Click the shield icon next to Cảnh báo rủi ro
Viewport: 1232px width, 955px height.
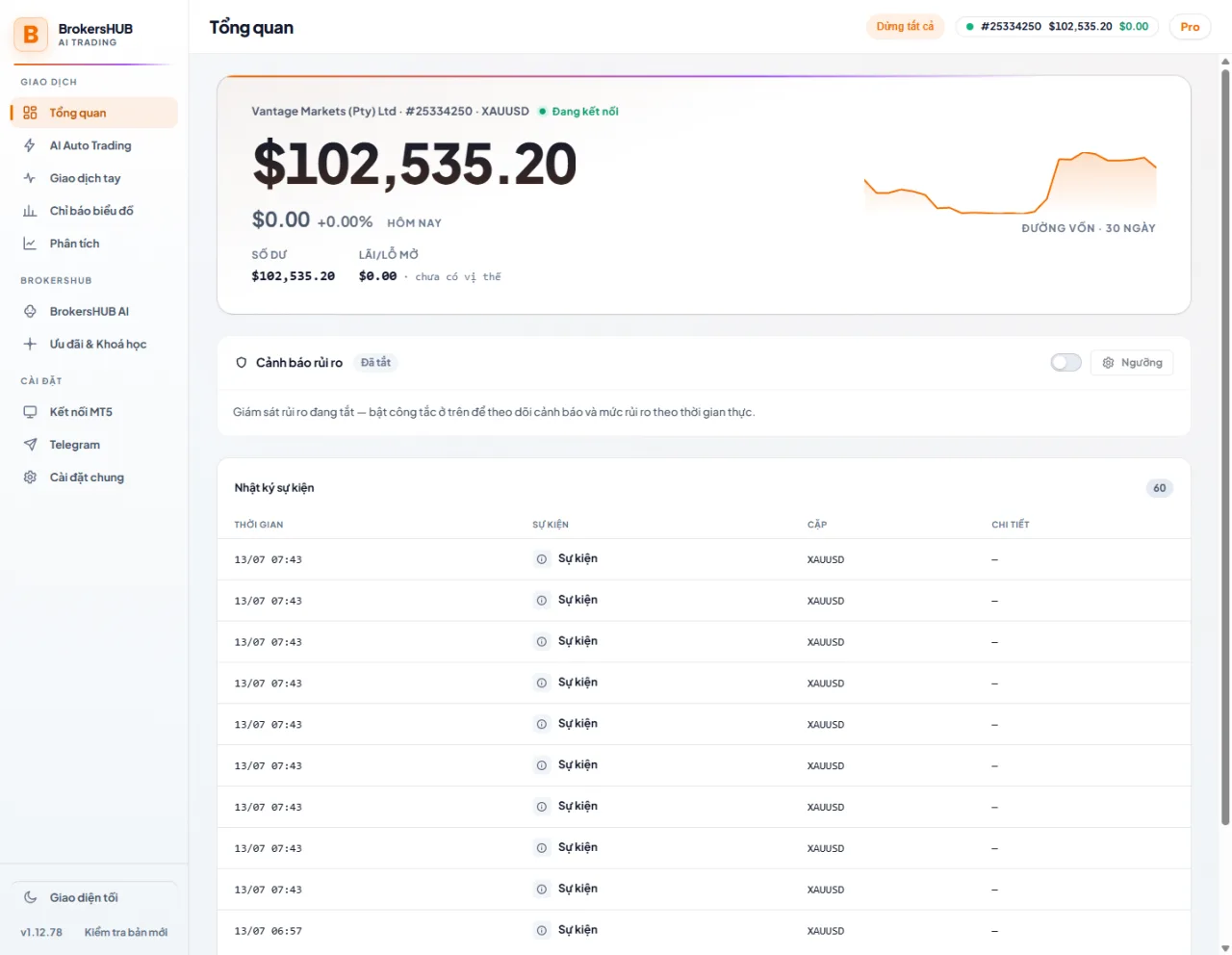click(242, 363)
